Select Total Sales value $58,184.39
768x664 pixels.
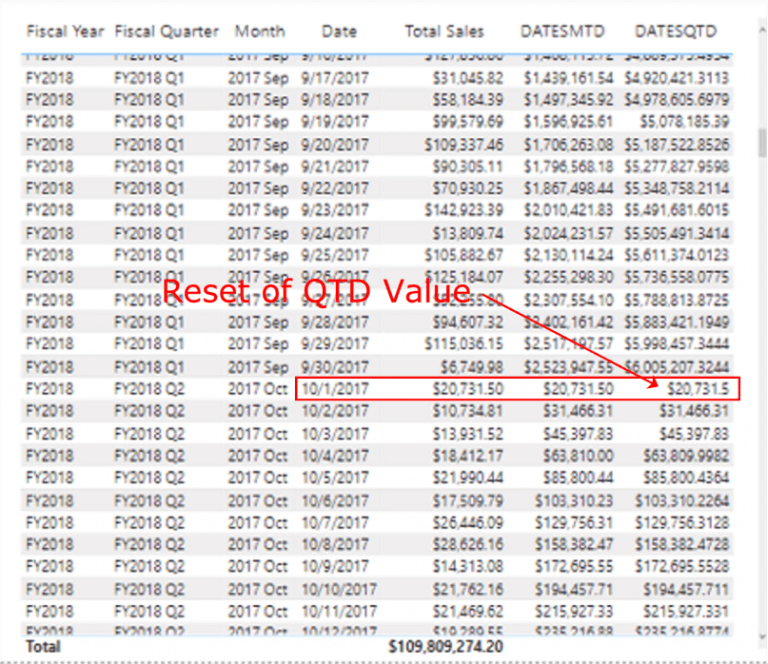pyautogui.click(x=468, y=100)
